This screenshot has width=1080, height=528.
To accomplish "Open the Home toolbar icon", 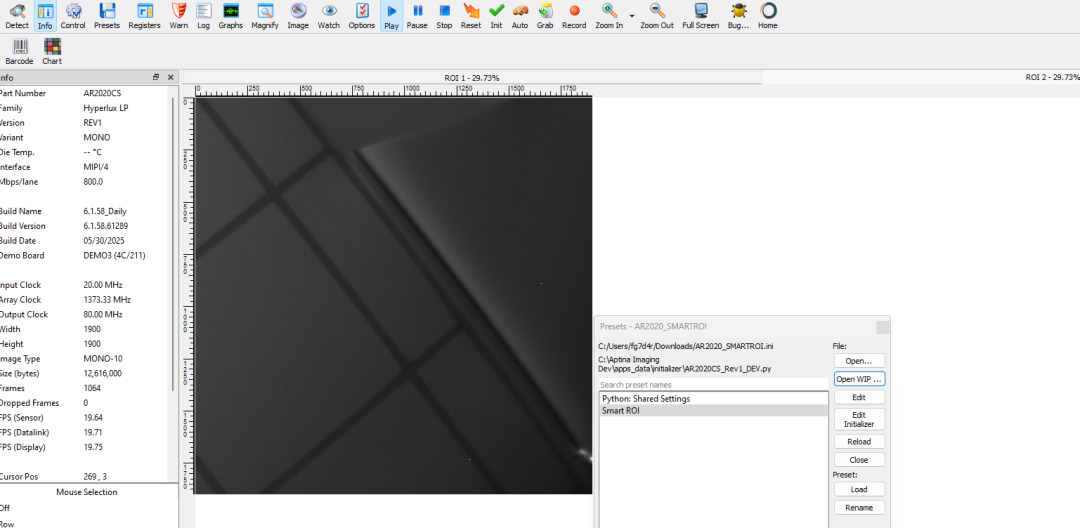I will pyautogui.click(x=768, y=16).
